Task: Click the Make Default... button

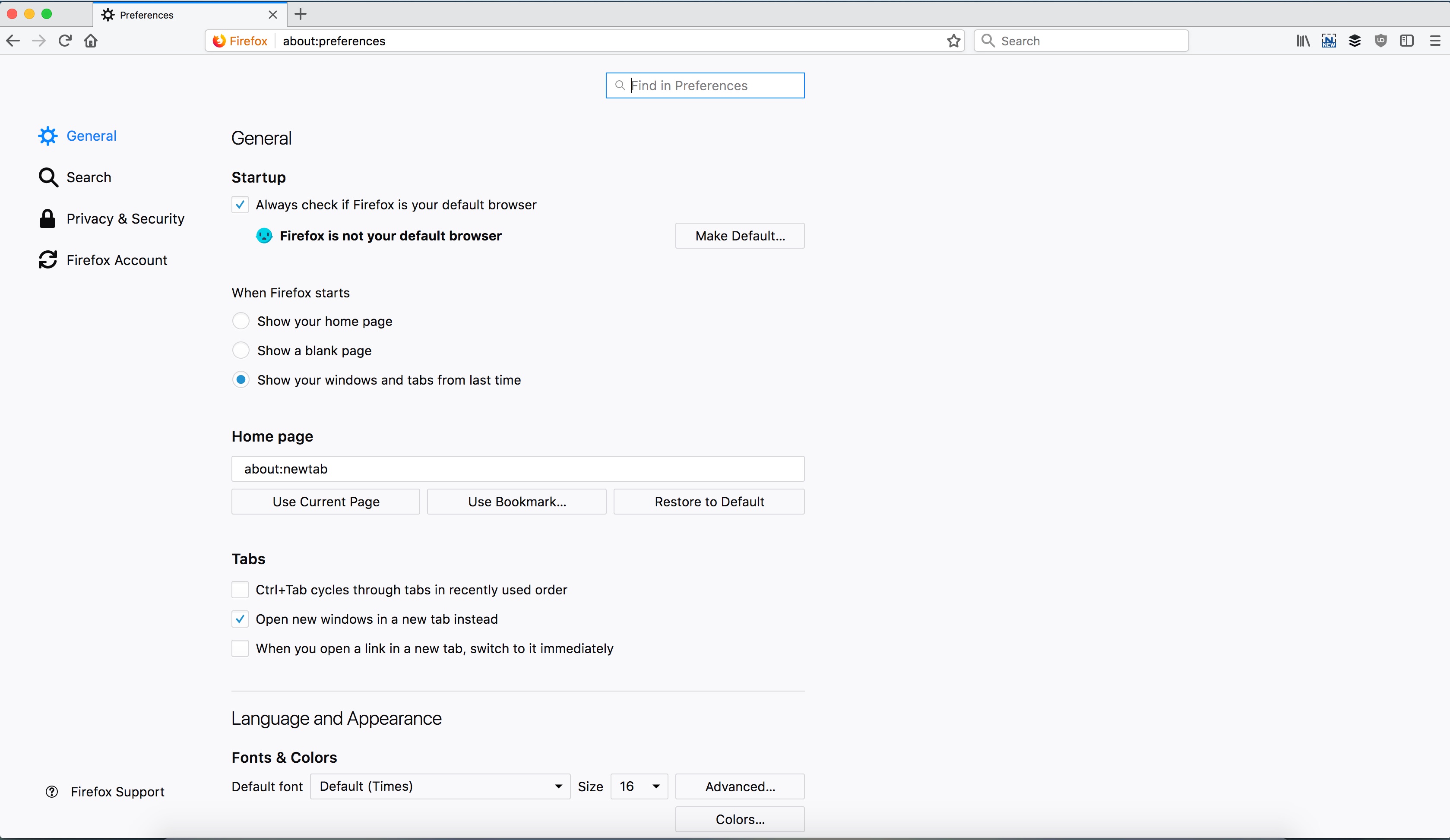Action: point(740,236)
